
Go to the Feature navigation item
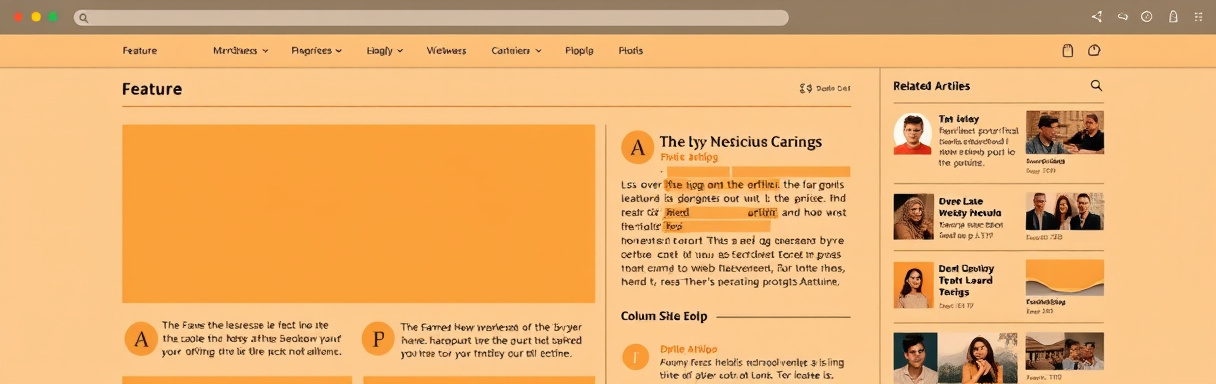point(140,50)
